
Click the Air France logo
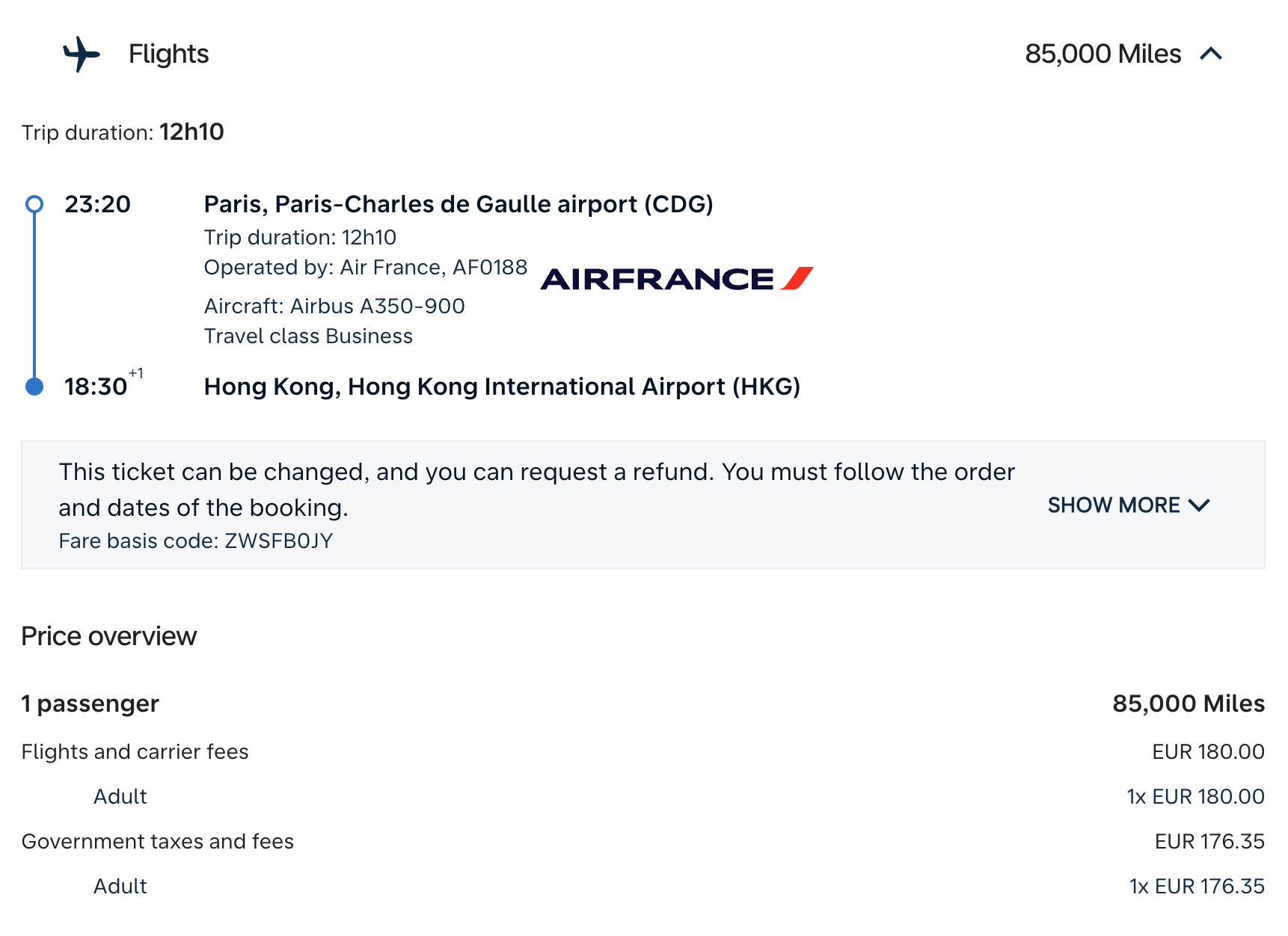click(x=676, y=278)
